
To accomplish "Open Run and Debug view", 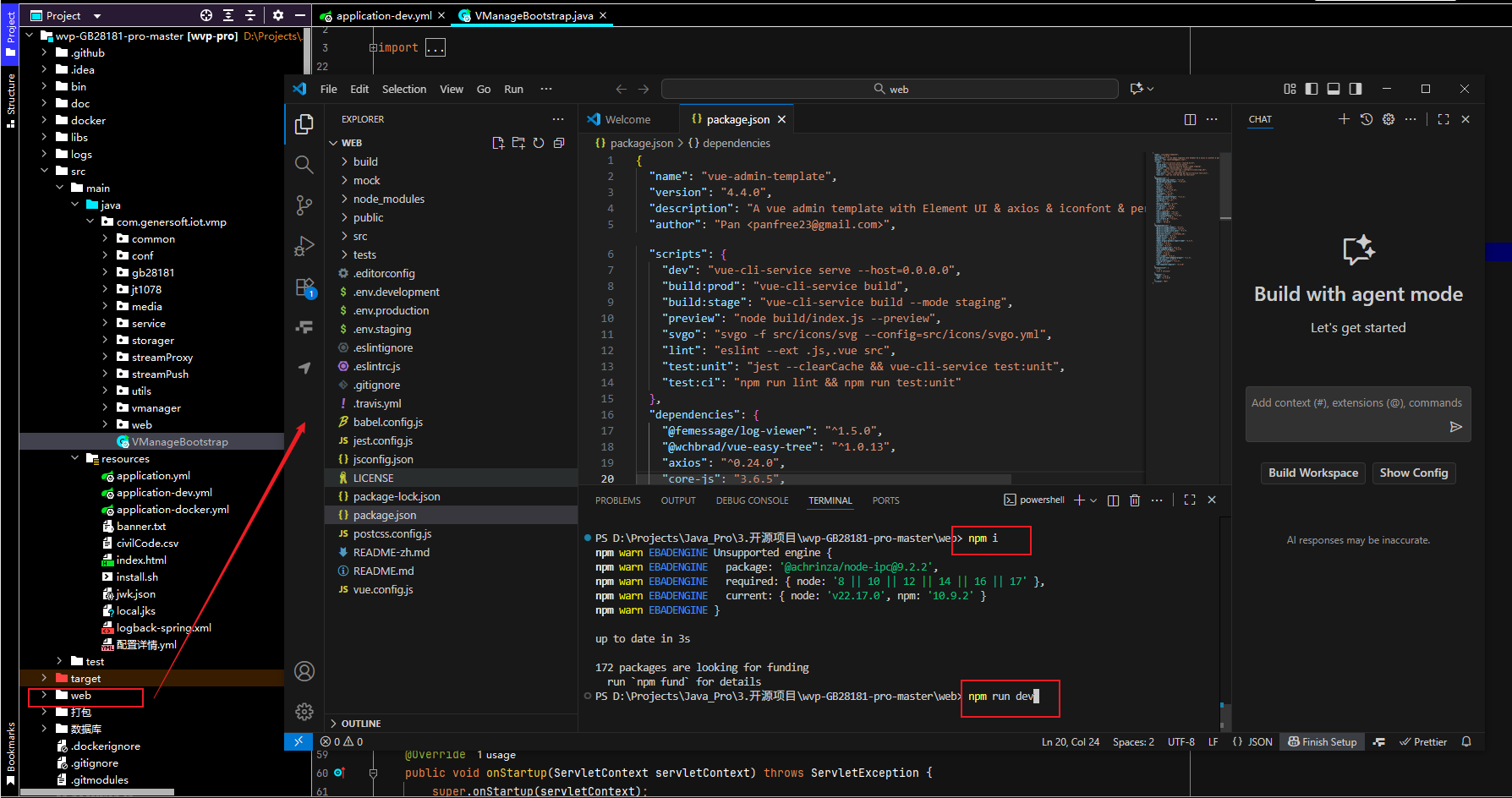I will (x=304, y=246).
